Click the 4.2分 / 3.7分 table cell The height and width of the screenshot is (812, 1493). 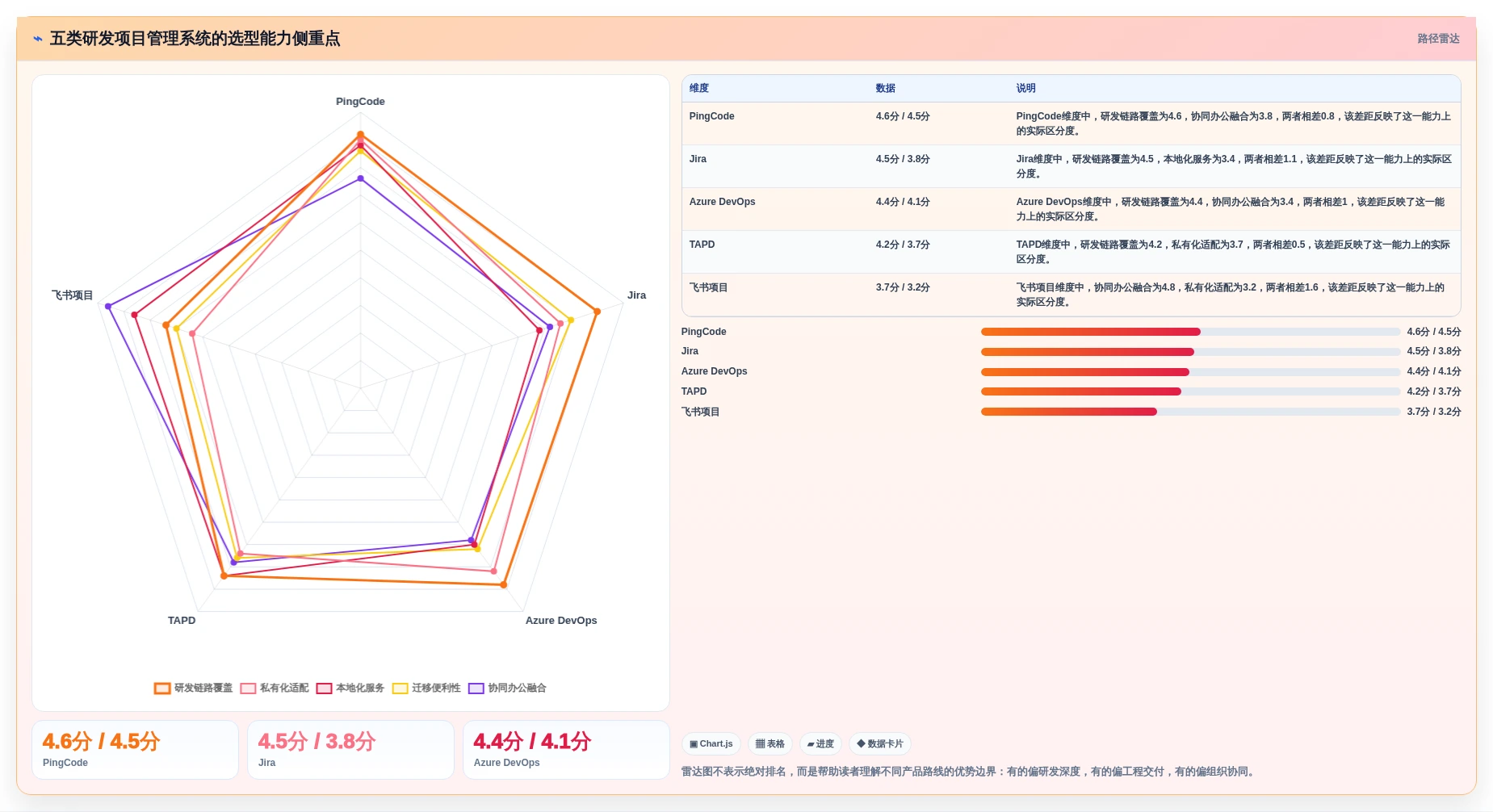(903, 245)
